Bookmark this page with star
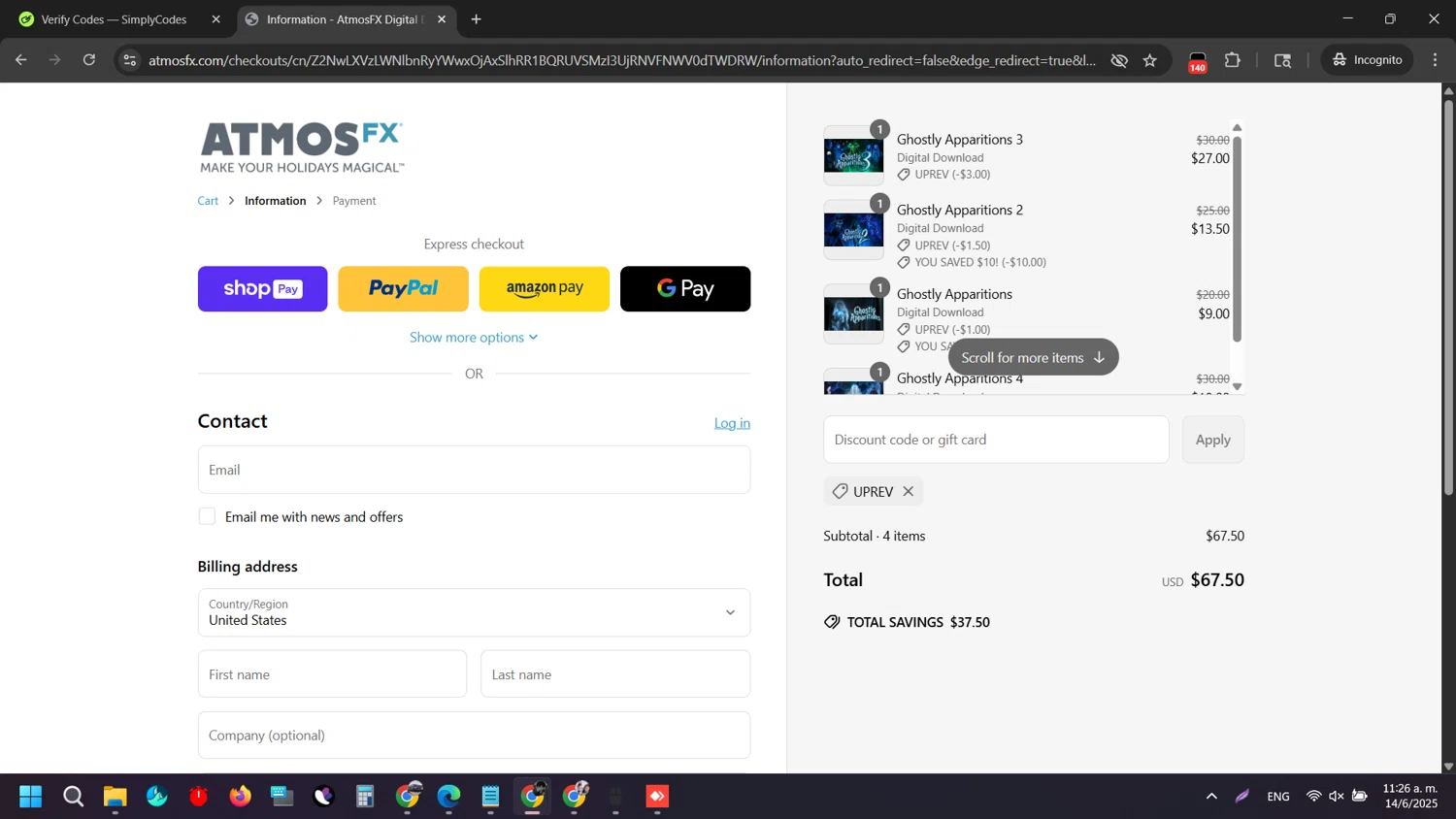Image resolution: width=1456 pixels, height=819 pixels. coord(1150,60)
